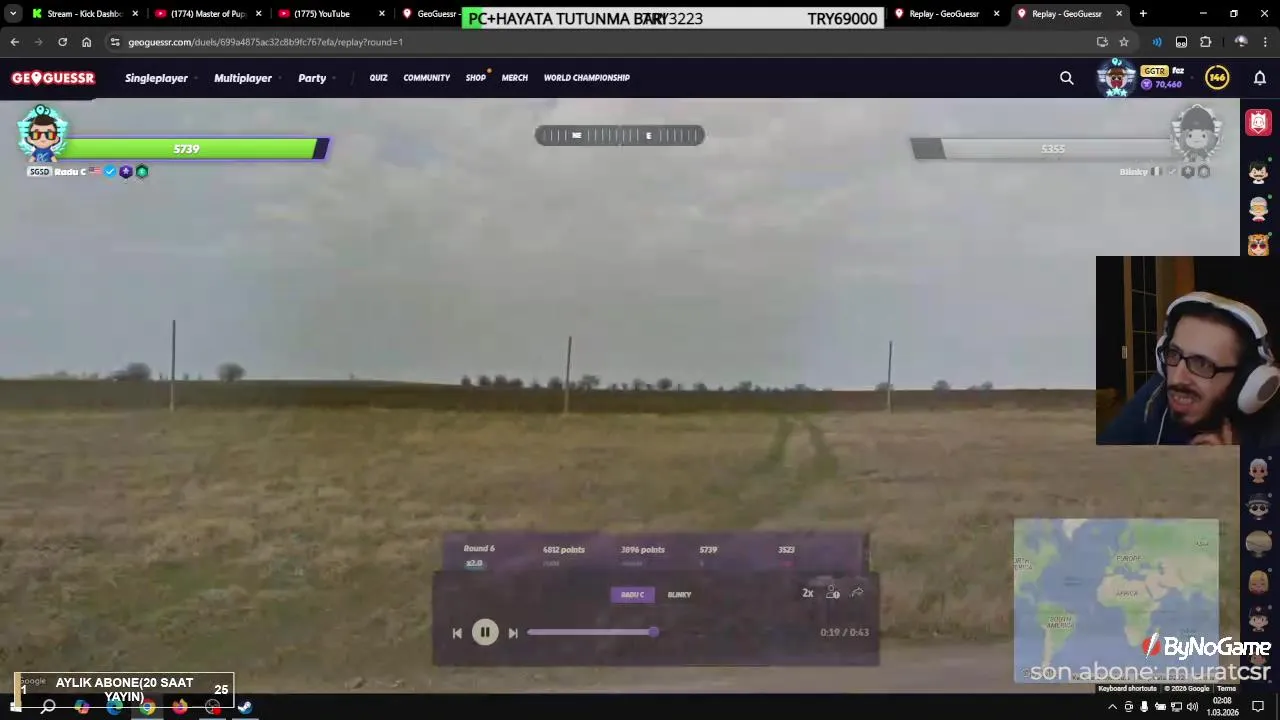Open the blue sound-wave extension
The image size is (1280, 720).
(1157, 42)
